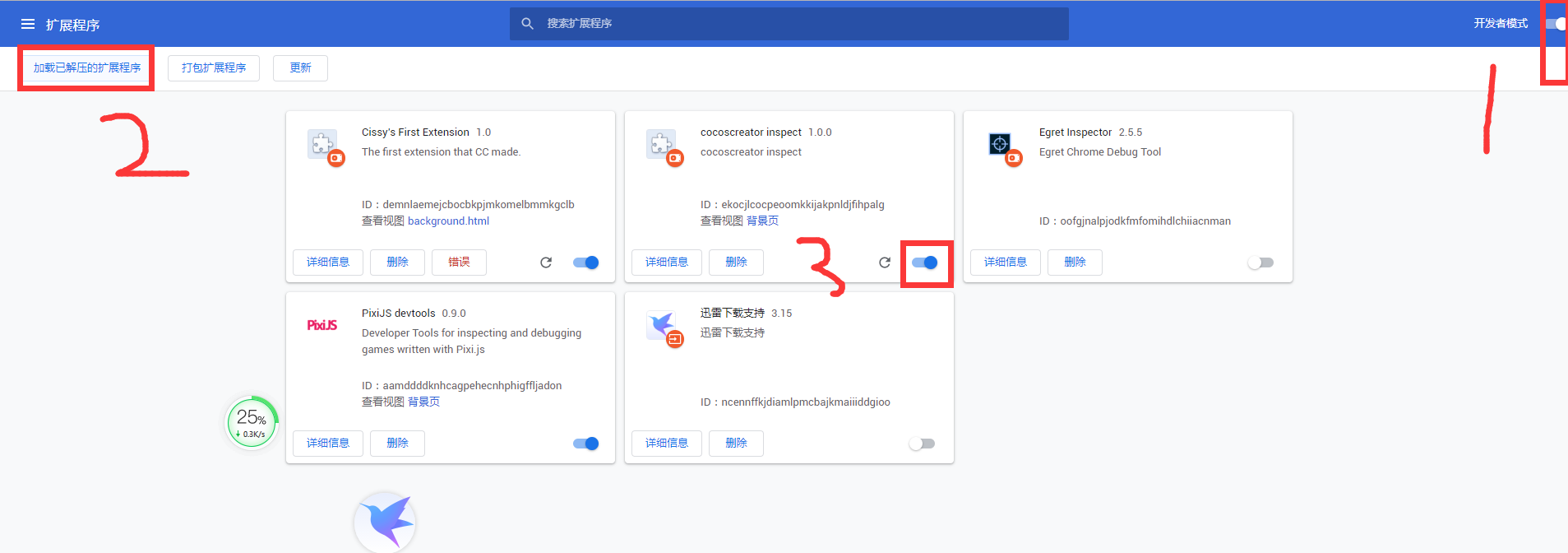Screen dimensions: 1568x553
Task: Click the Egret Inspector name text
Action: [1075, 132]
